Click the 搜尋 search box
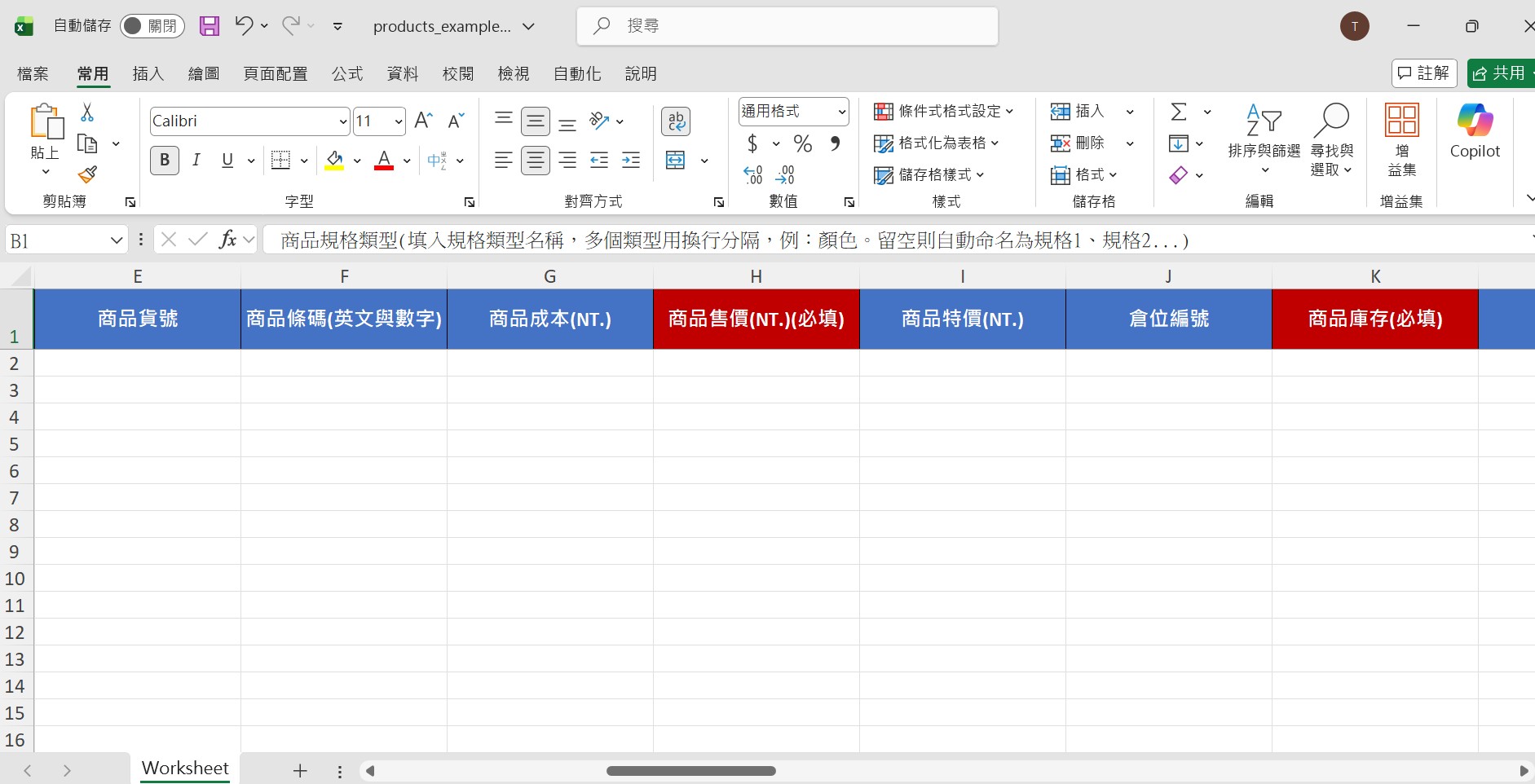 787,26
